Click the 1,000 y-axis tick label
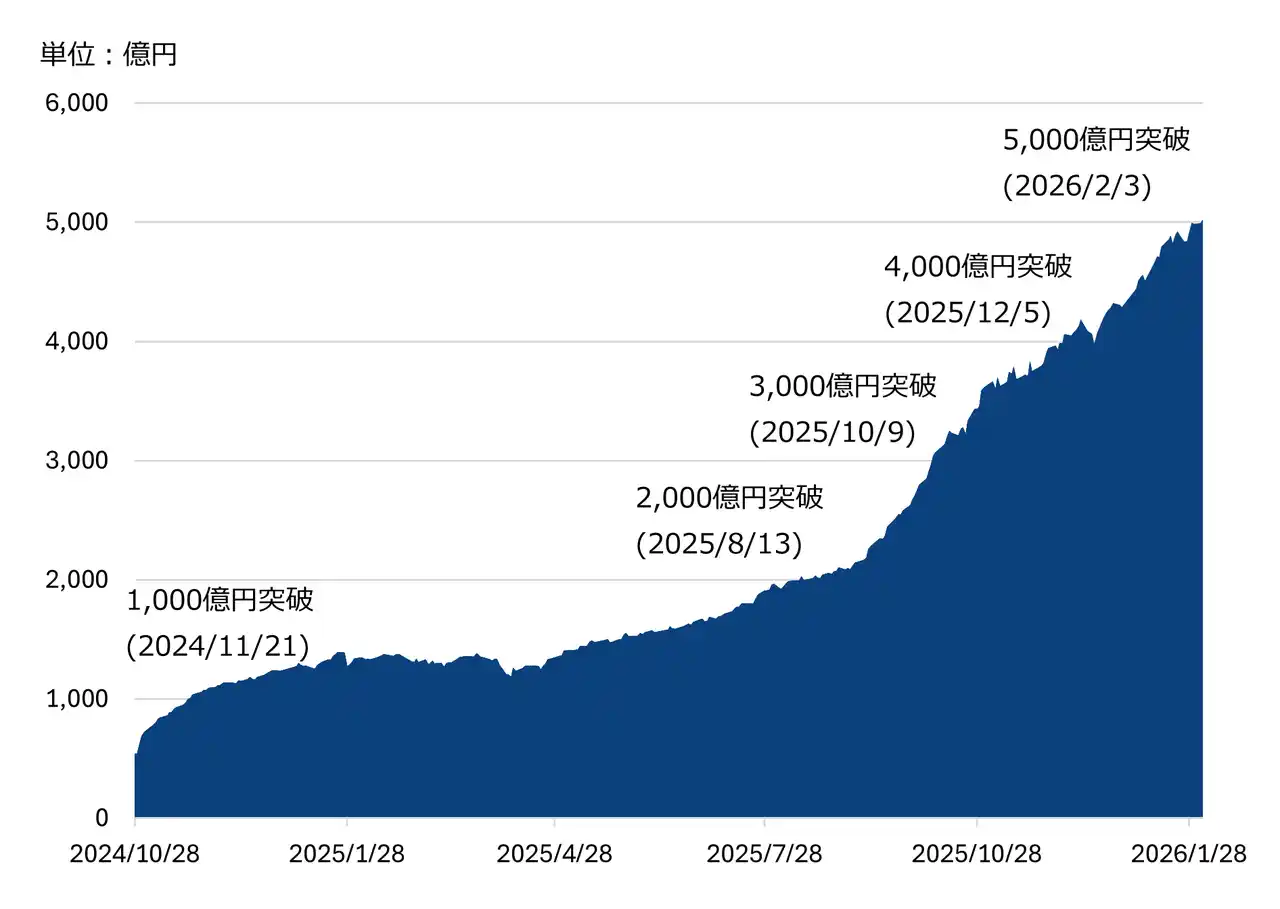 pyautogui.click(x=77, y=699)
